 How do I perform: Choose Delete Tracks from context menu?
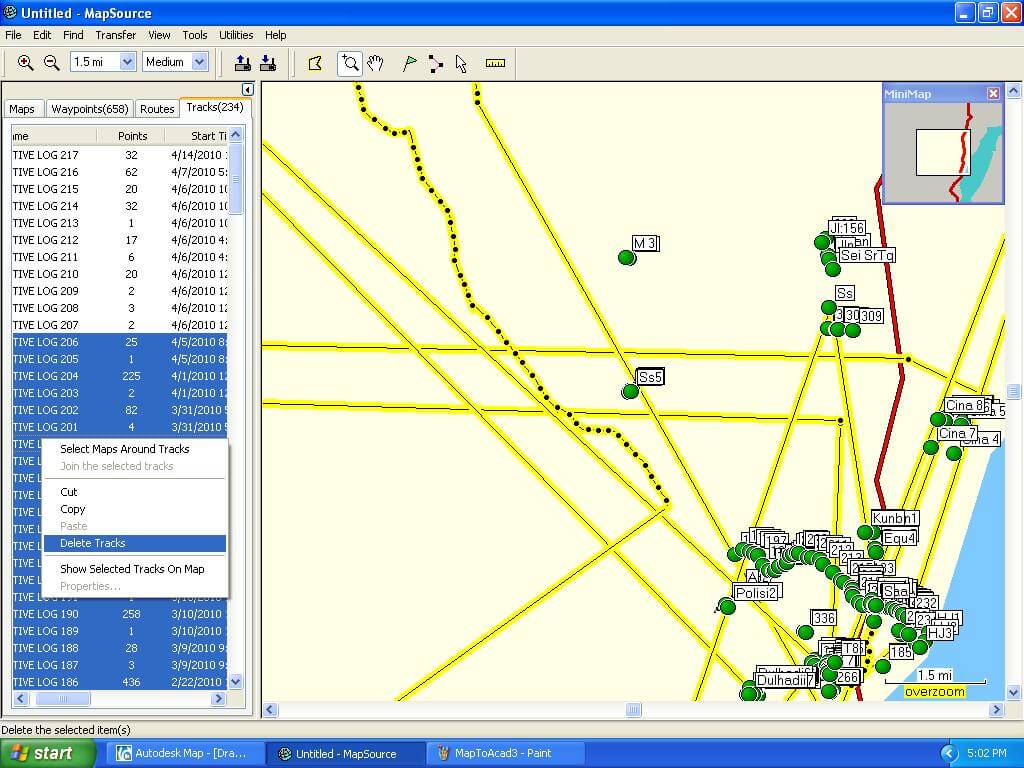(93, 543)
